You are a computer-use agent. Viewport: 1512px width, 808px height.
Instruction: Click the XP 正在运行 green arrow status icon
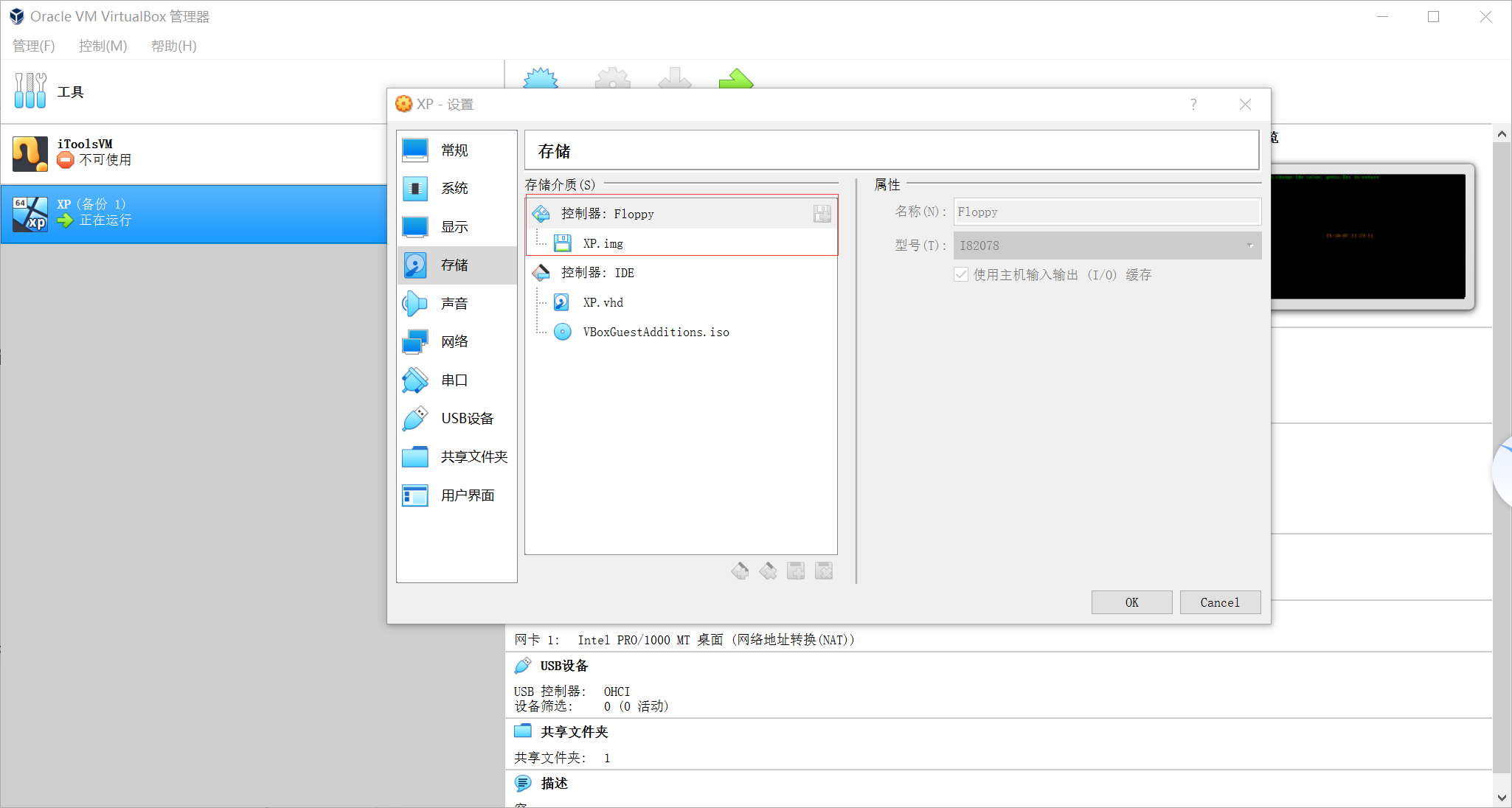[x=66, y=220]
